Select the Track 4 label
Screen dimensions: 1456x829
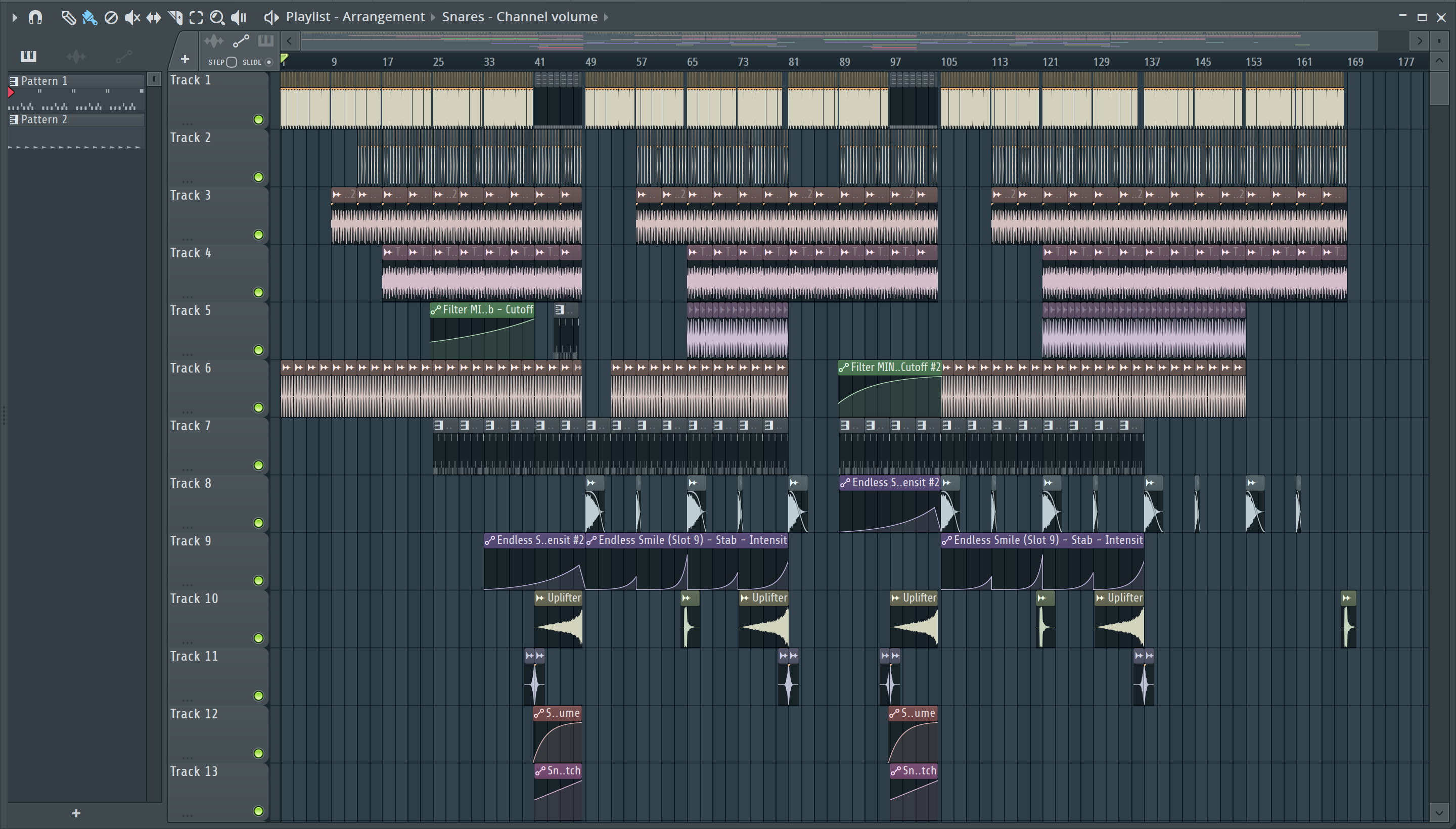coord(190,253)
